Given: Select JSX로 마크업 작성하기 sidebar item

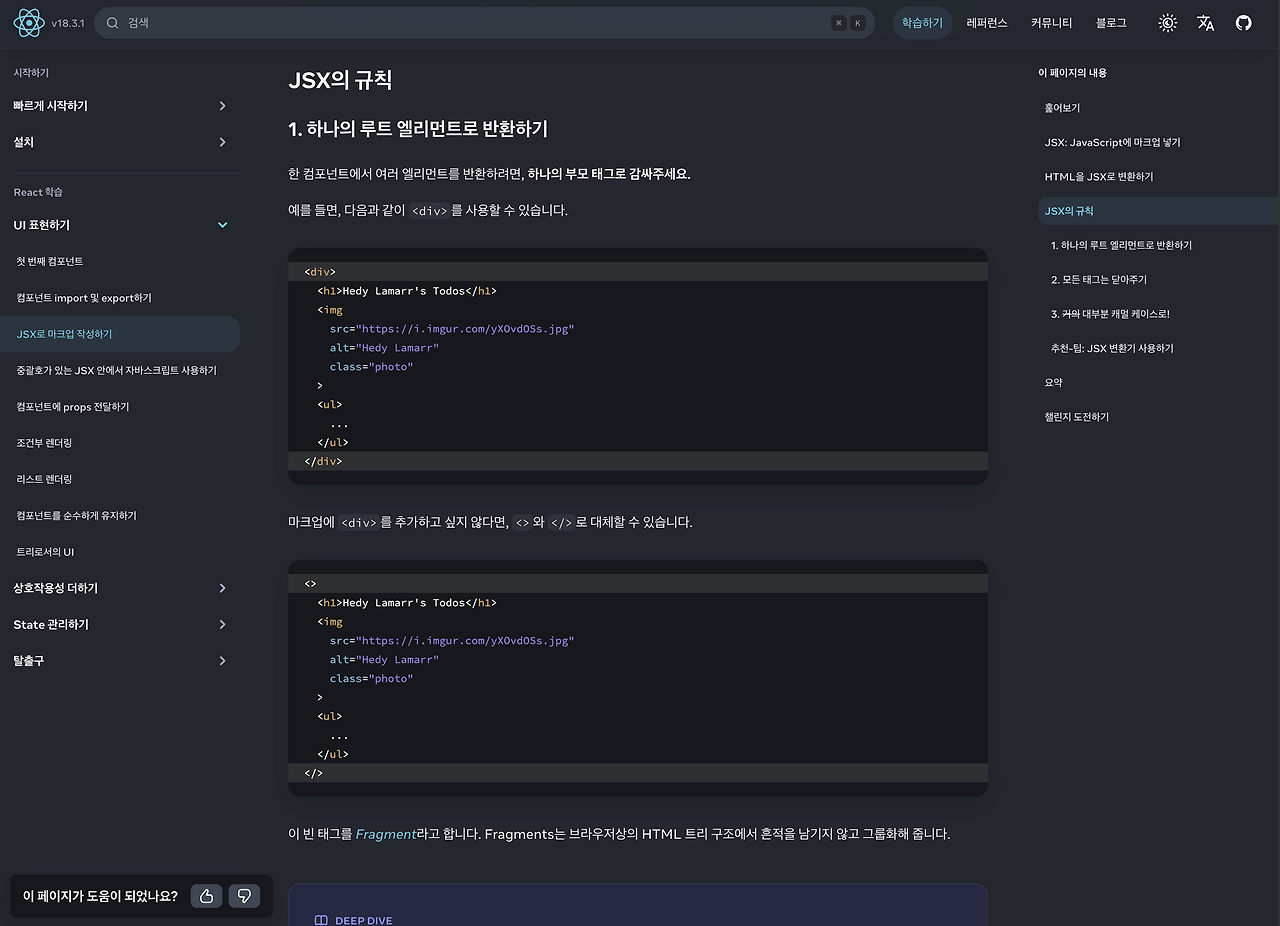Looking at the screenshot, I should 120,334.
